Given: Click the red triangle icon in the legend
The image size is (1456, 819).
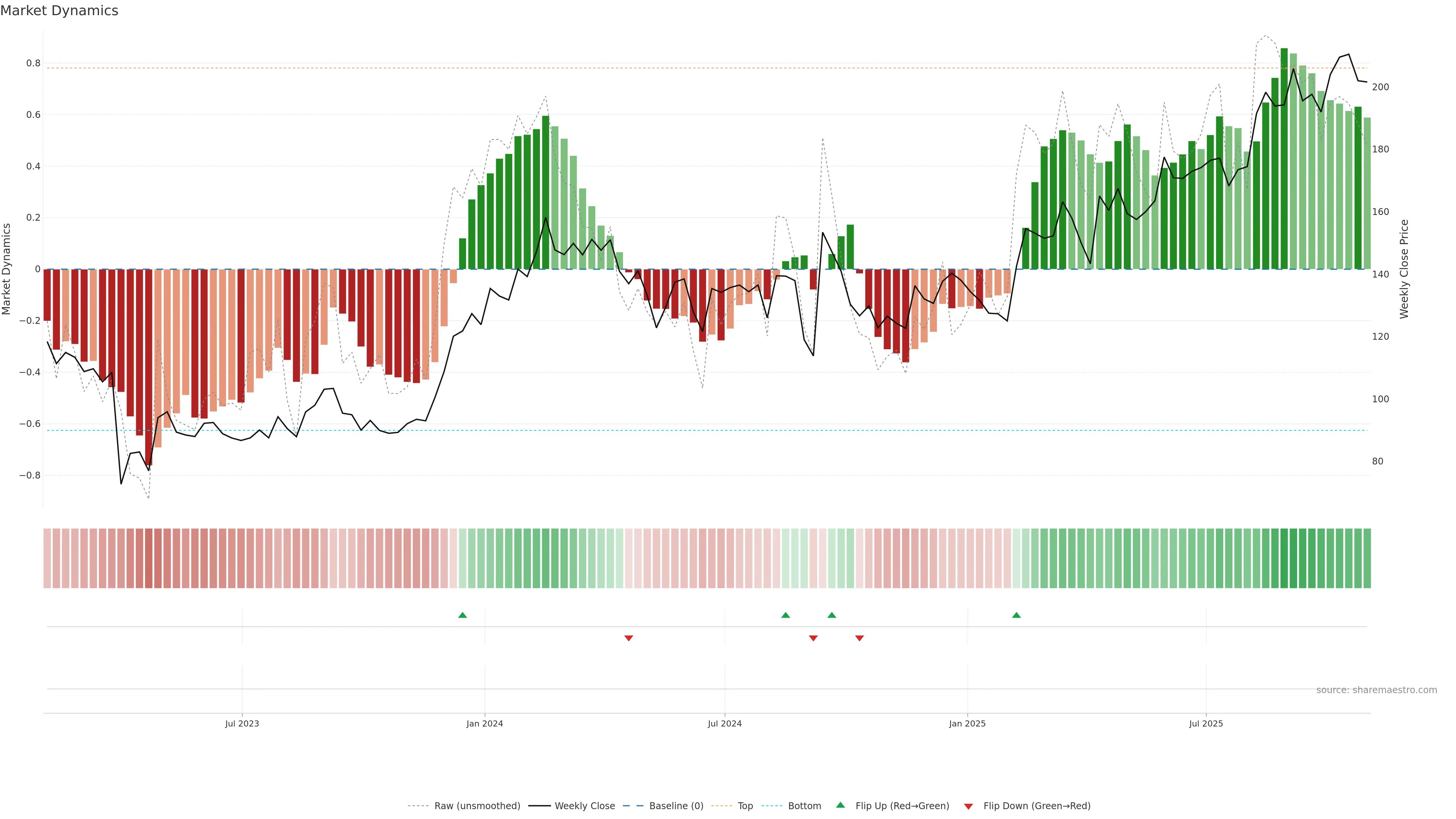Looking at the screenshot, I should click(x=968, y=806).
